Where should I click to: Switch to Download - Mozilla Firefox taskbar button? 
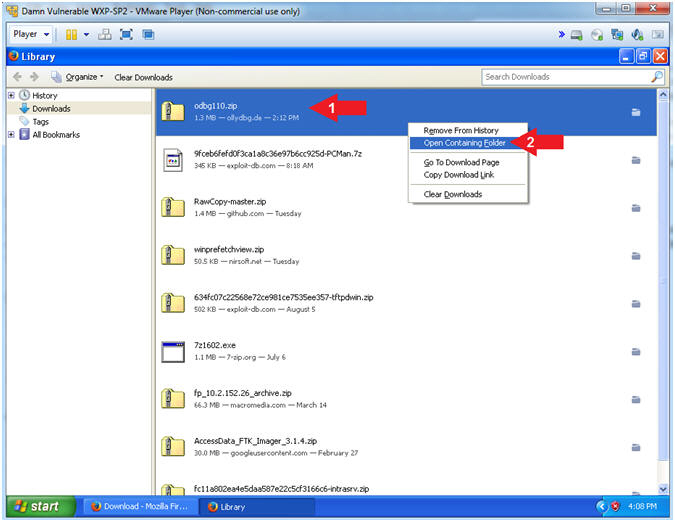[x=140, y=507]
